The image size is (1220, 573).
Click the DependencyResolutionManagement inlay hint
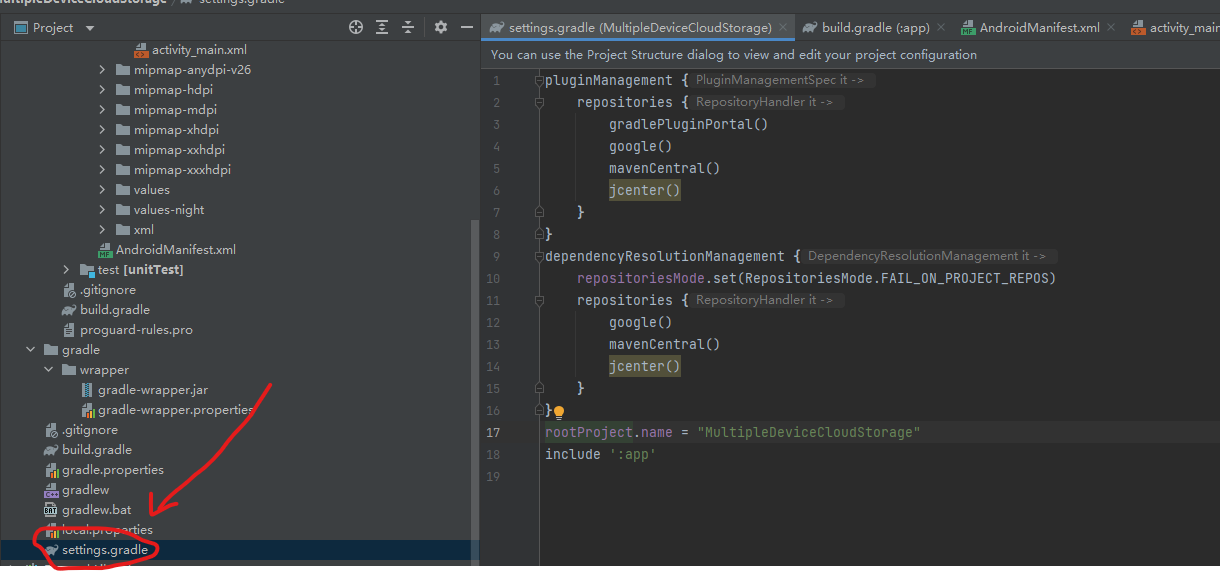click(928, 256)
